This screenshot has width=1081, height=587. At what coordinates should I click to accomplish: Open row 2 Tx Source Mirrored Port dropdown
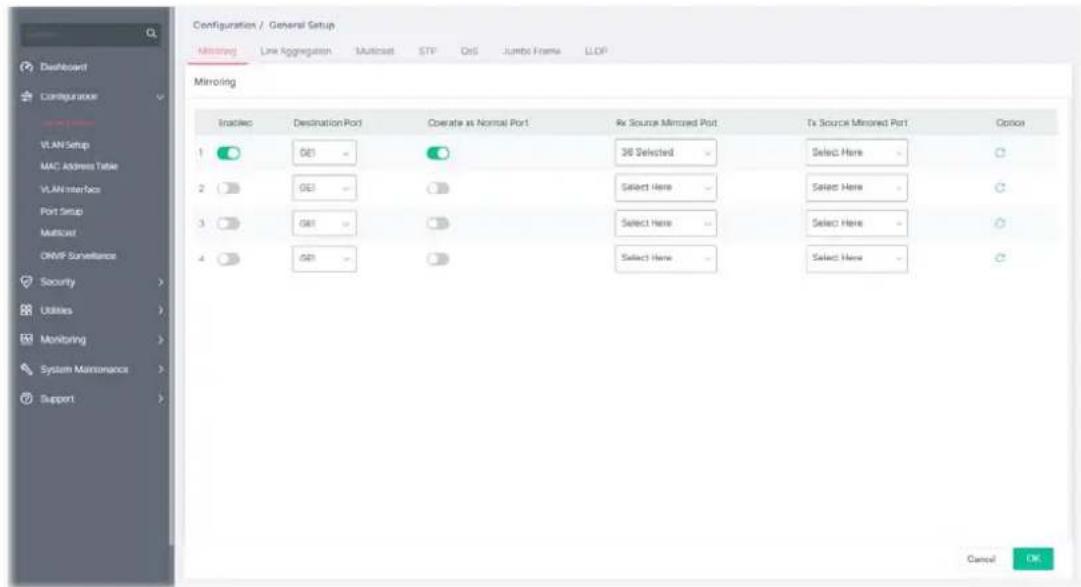(x=856, y=188)
